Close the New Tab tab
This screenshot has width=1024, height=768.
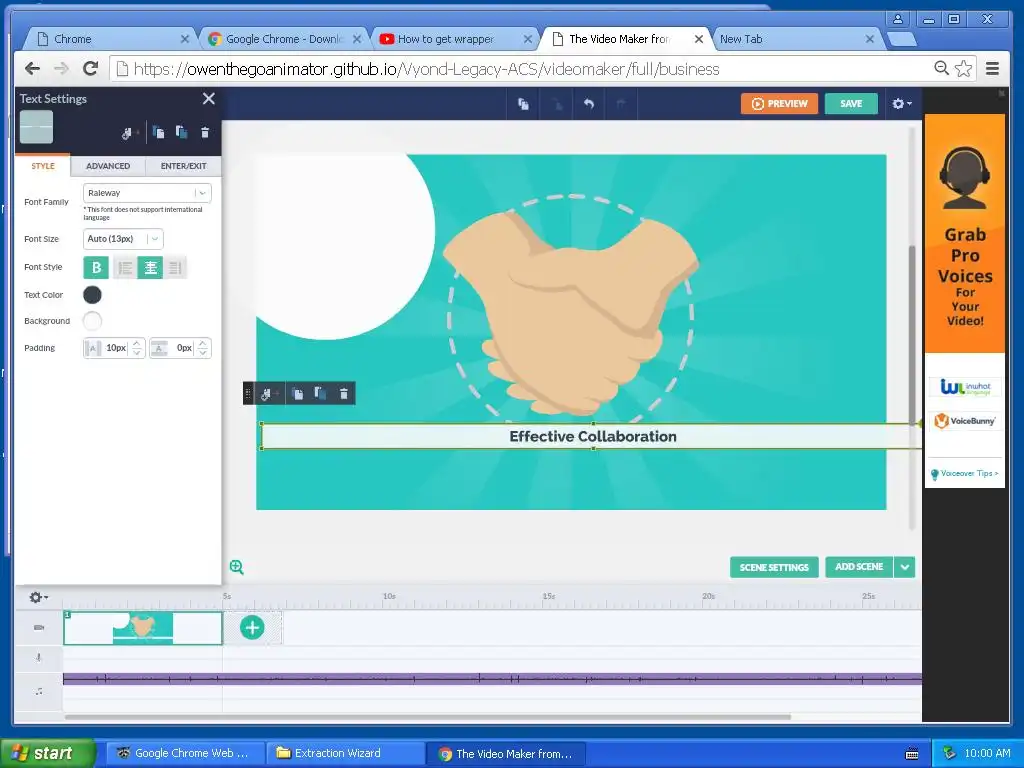[x=869, y=39]
